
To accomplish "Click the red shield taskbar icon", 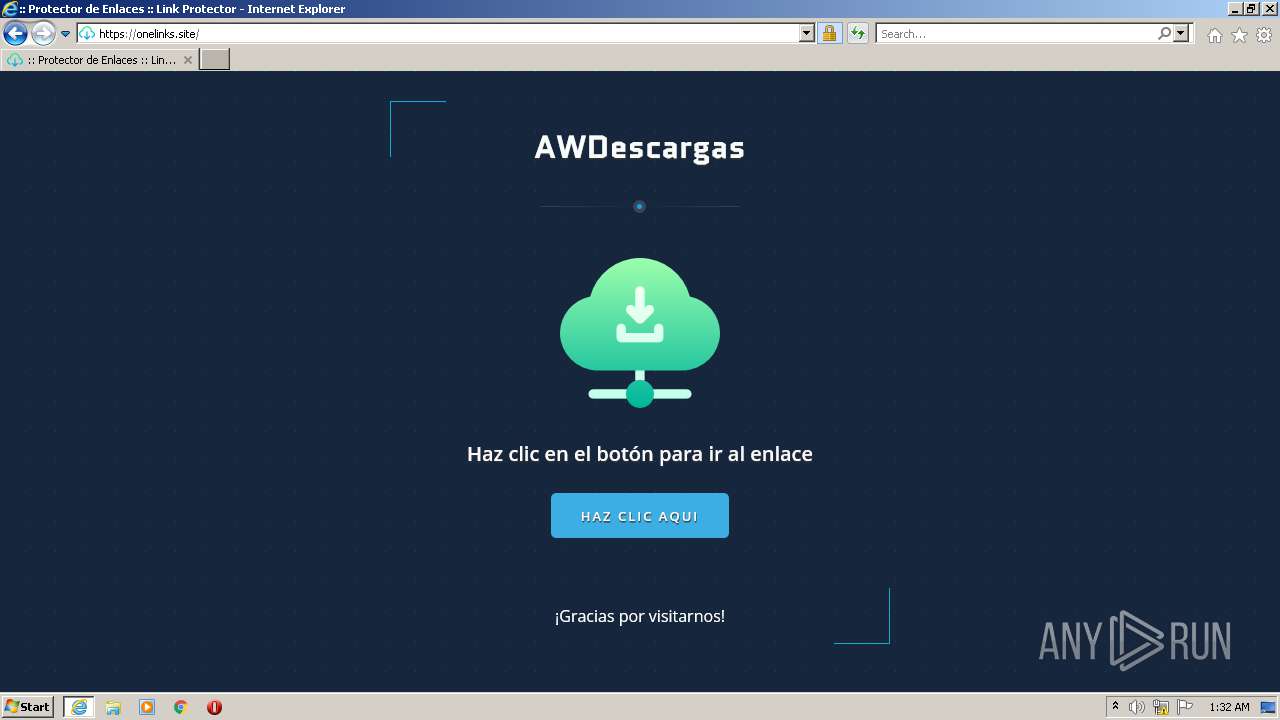I will click(214, 707).
